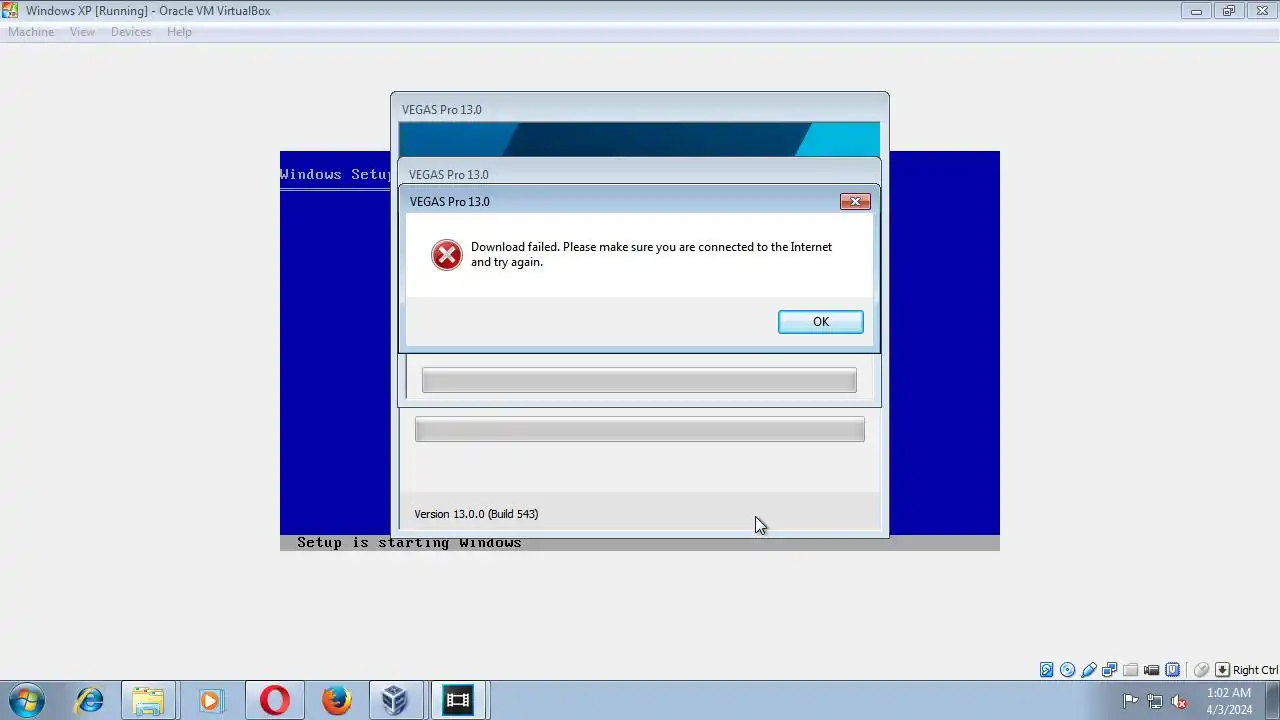
Task: Click Setup is starting Windows status text
Action: 409,542
